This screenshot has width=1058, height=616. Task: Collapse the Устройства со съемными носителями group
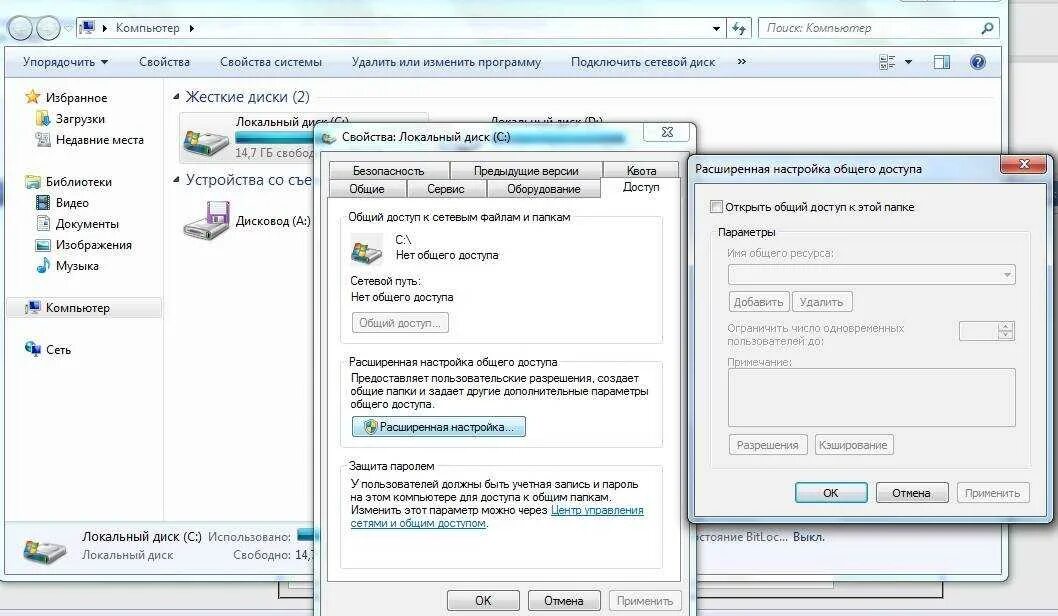tap(176, 179)
